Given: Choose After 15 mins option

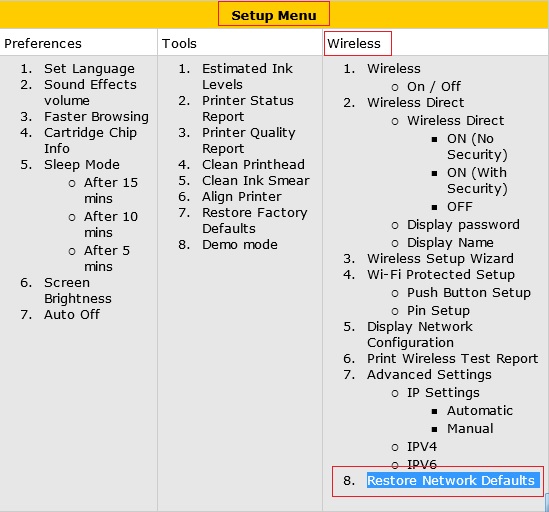Looking at the screenshot, I should 111,191.
